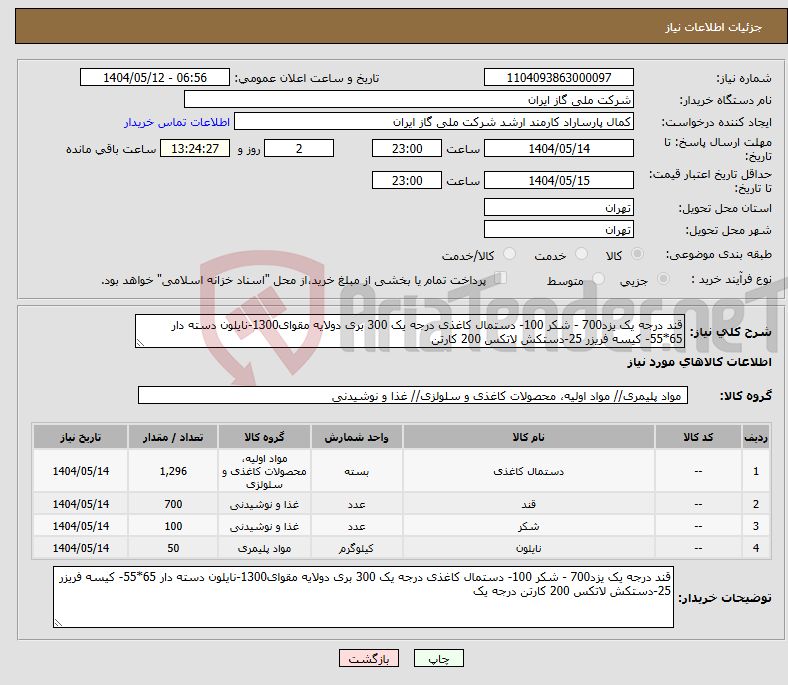Image resolution: width=788 pixels, height=685 pixels.
Task: Click the quantity cell 50
Action: pyautogui.click(x=173, y=548)
